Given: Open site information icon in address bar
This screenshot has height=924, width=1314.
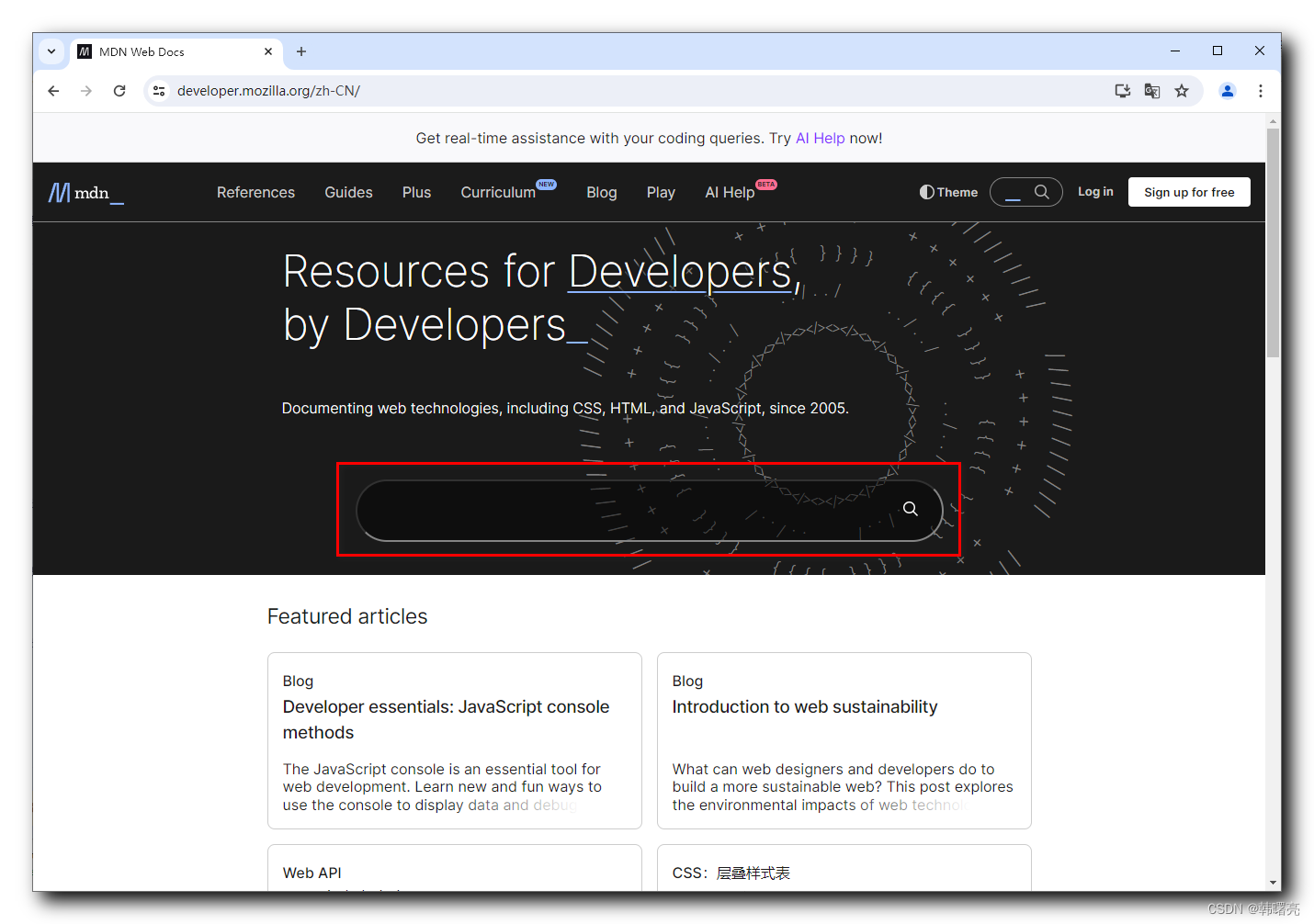Looking at the screenshot, I should tap(159, 91).
